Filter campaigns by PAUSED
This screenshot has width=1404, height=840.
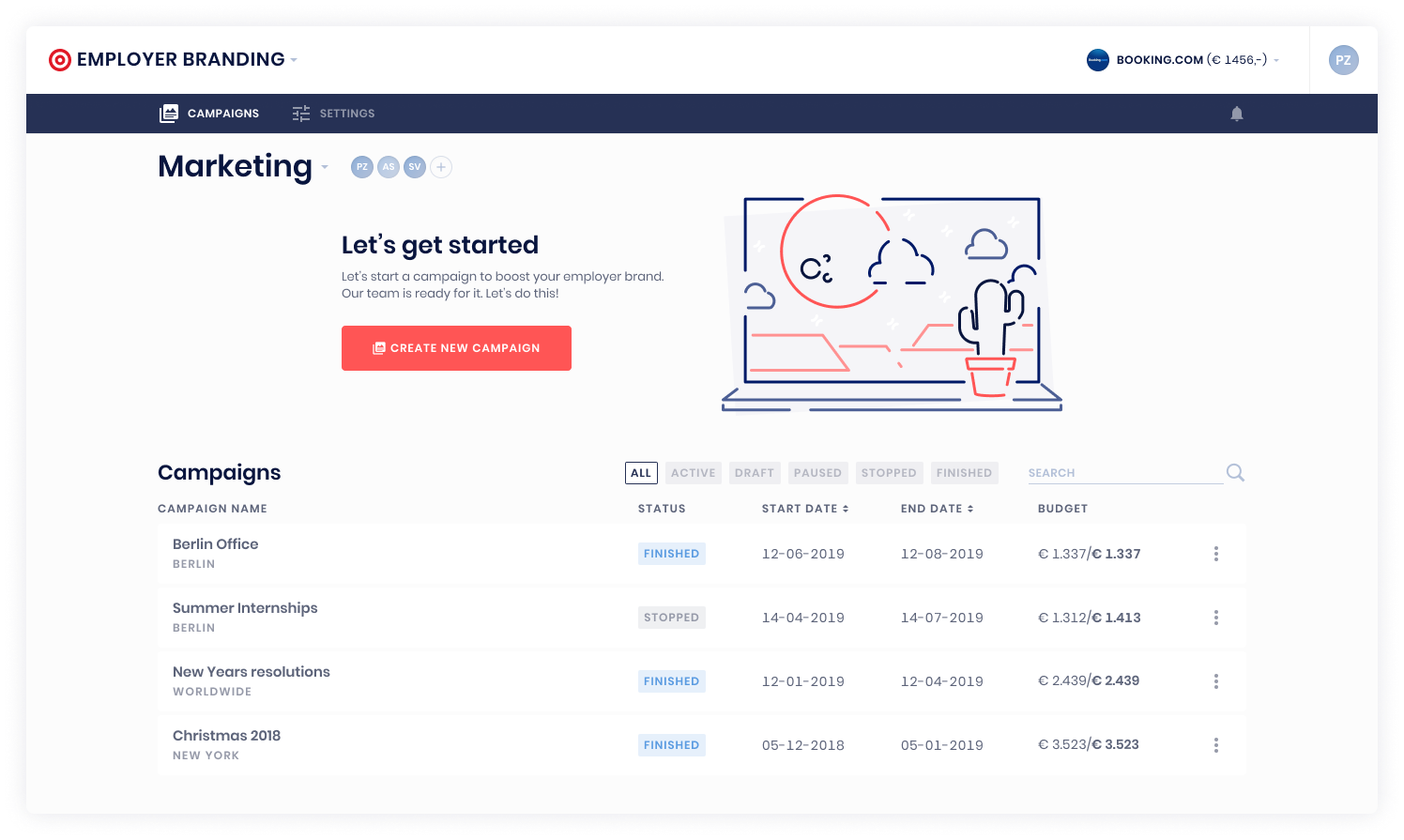[818, 473]
